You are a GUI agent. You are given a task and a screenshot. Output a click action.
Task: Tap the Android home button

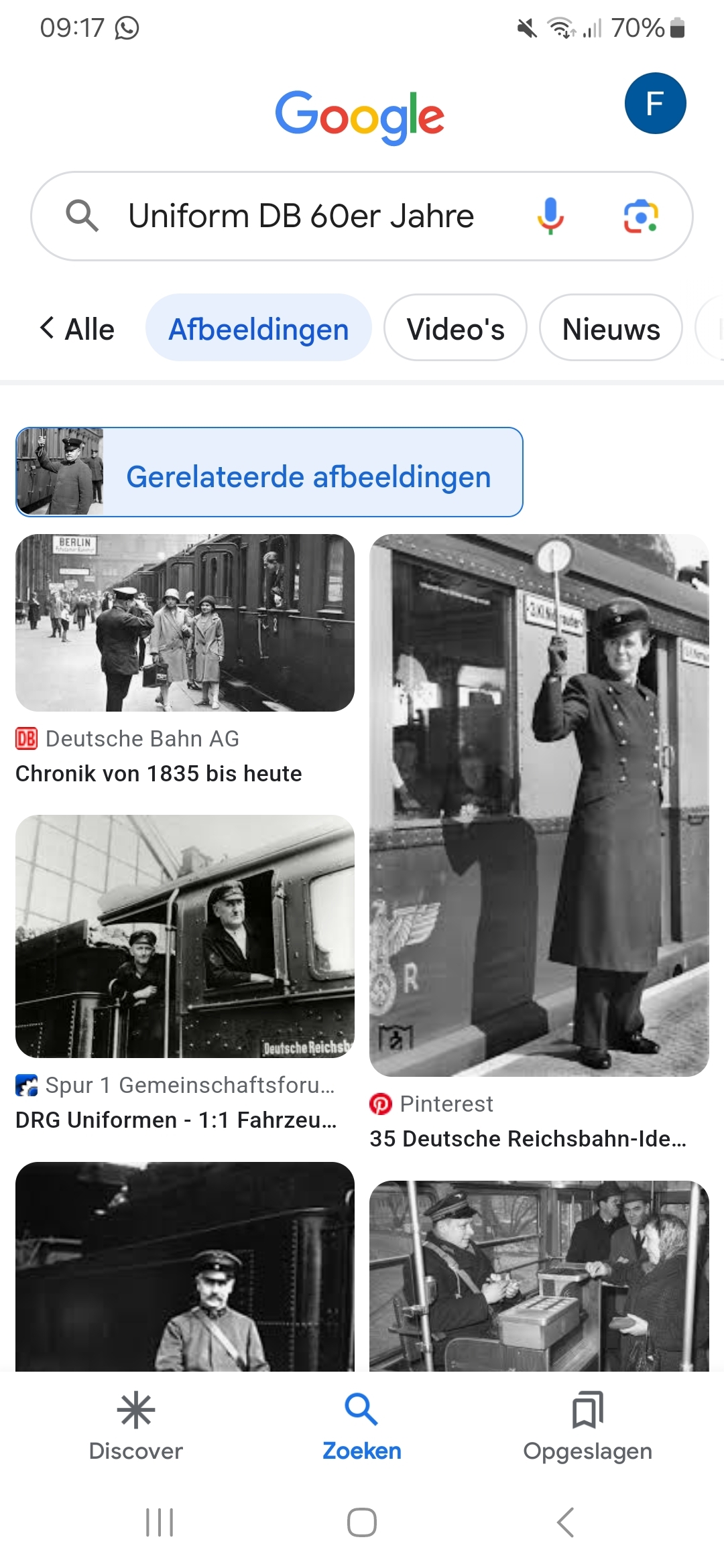point(362,1522)
